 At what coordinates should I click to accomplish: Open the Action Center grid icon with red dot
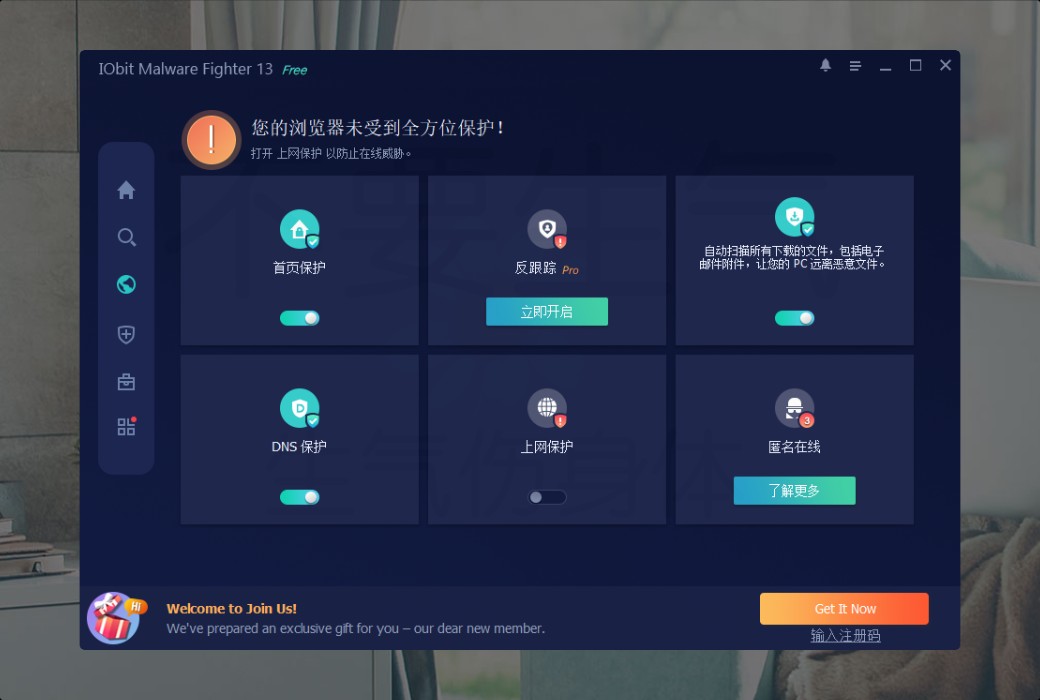[x=126, y=426]
